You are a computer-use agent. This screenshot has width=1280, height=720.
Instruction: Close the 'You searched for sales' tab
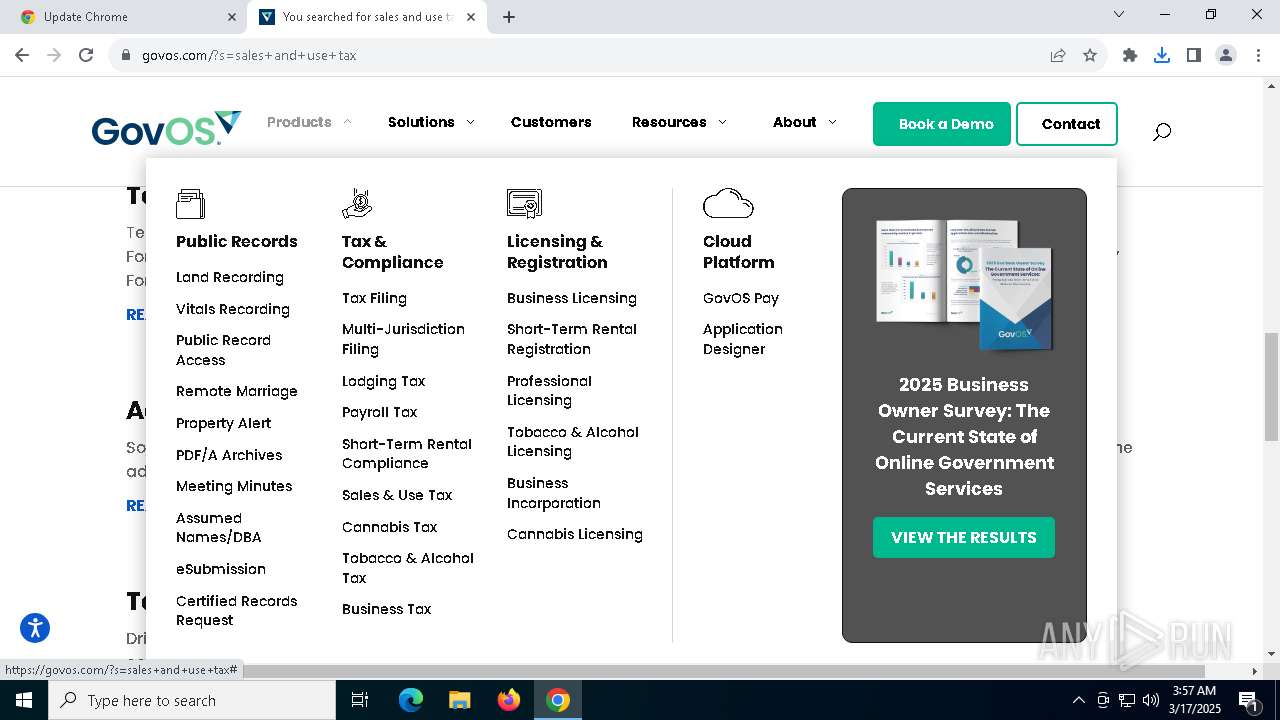click(471, 17)
